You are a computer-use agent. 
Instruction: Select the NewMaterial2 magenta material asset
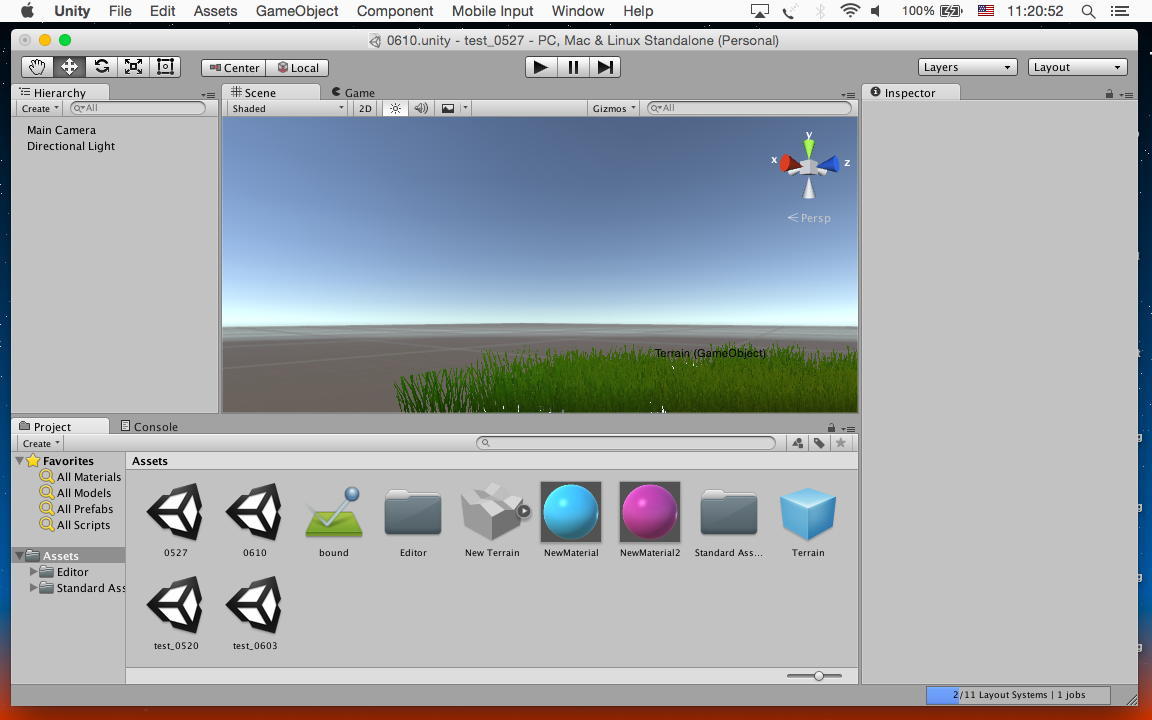[x=650, y=513]
